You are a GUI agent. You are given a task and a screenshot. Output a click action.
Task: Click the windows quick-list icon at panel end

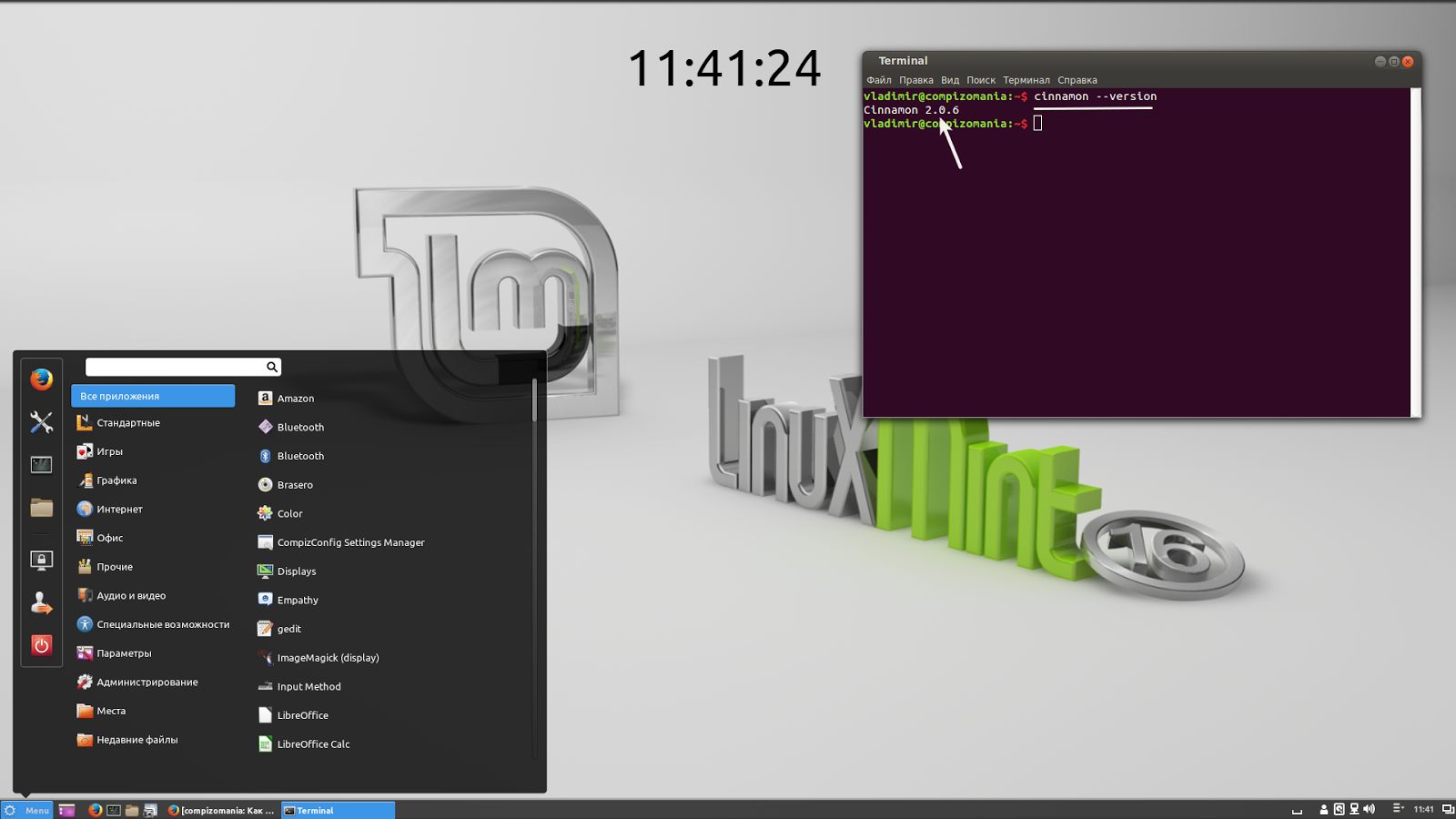click(1448, 809)
